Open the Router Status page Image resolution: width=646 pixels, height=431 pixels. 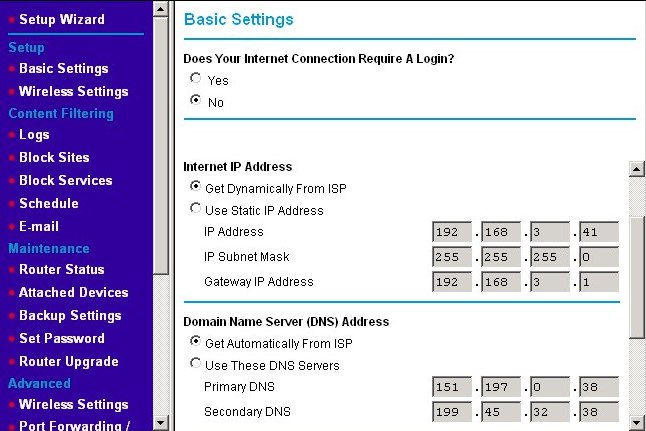click(x=62, y=269)
